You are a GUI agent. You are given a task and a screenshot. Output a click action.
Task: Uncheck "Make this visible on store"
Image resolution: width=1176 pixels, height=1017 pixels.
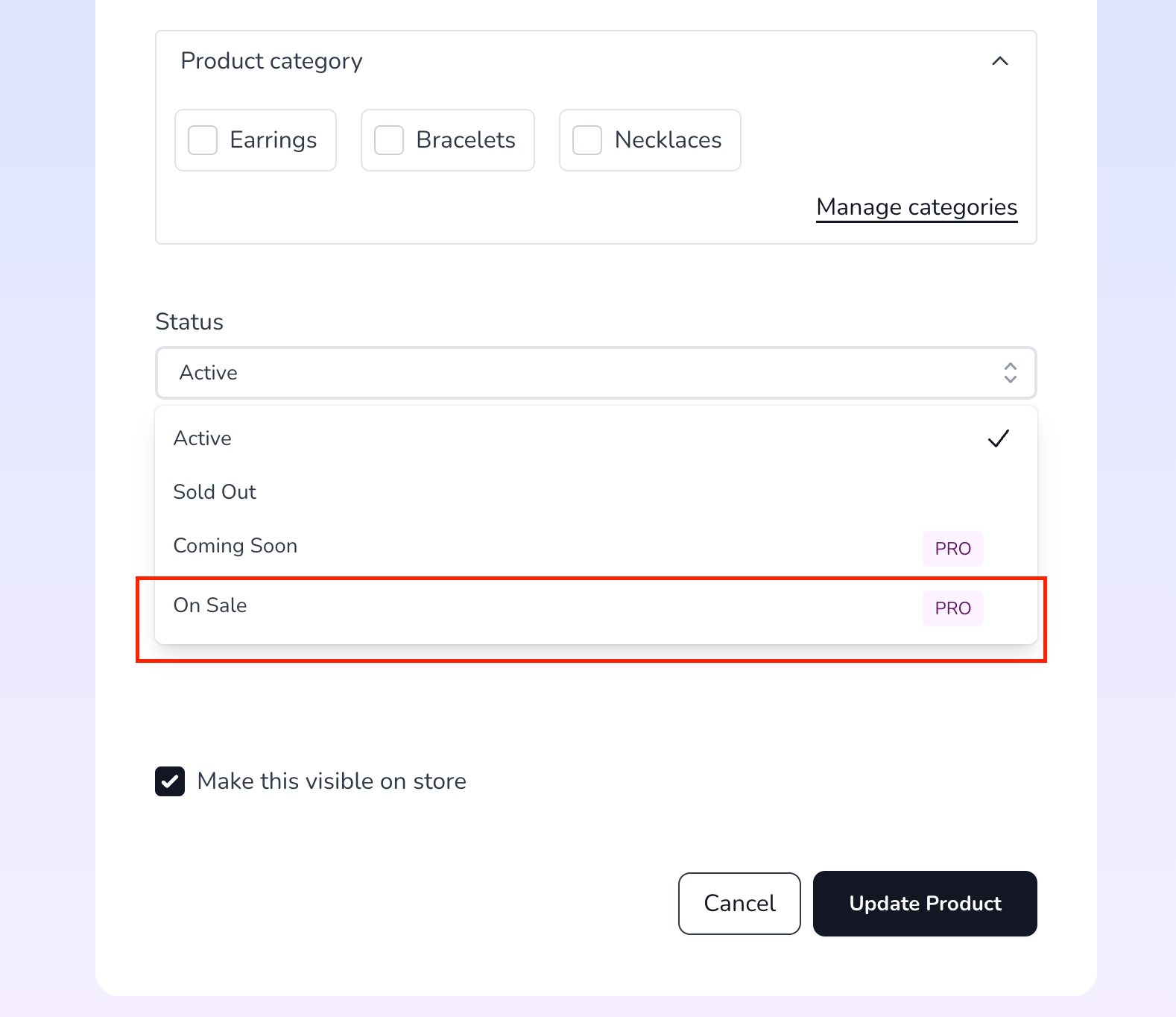170,781
